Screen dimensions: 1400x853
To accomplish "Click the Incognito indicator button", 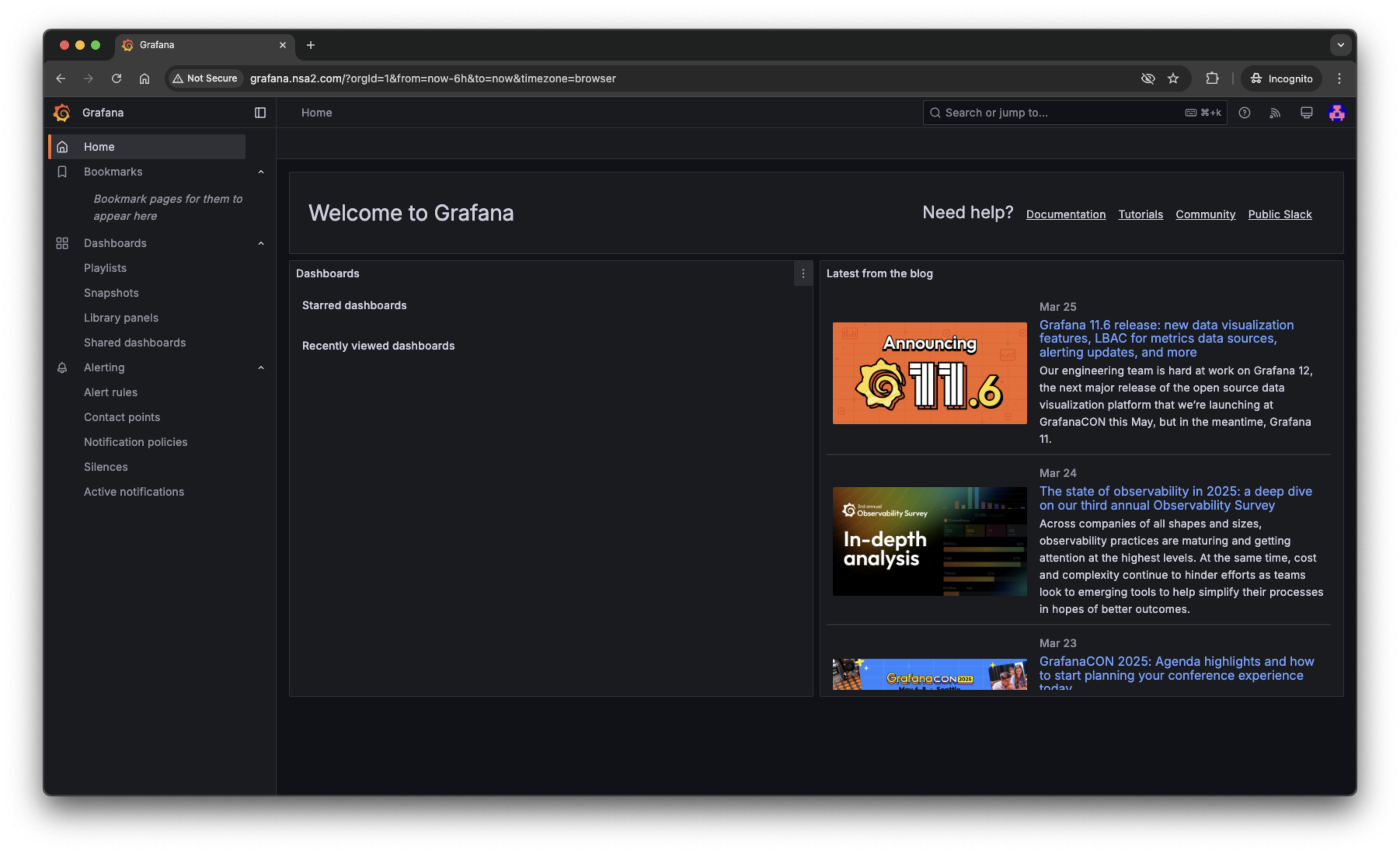I will pos(1281,78).
